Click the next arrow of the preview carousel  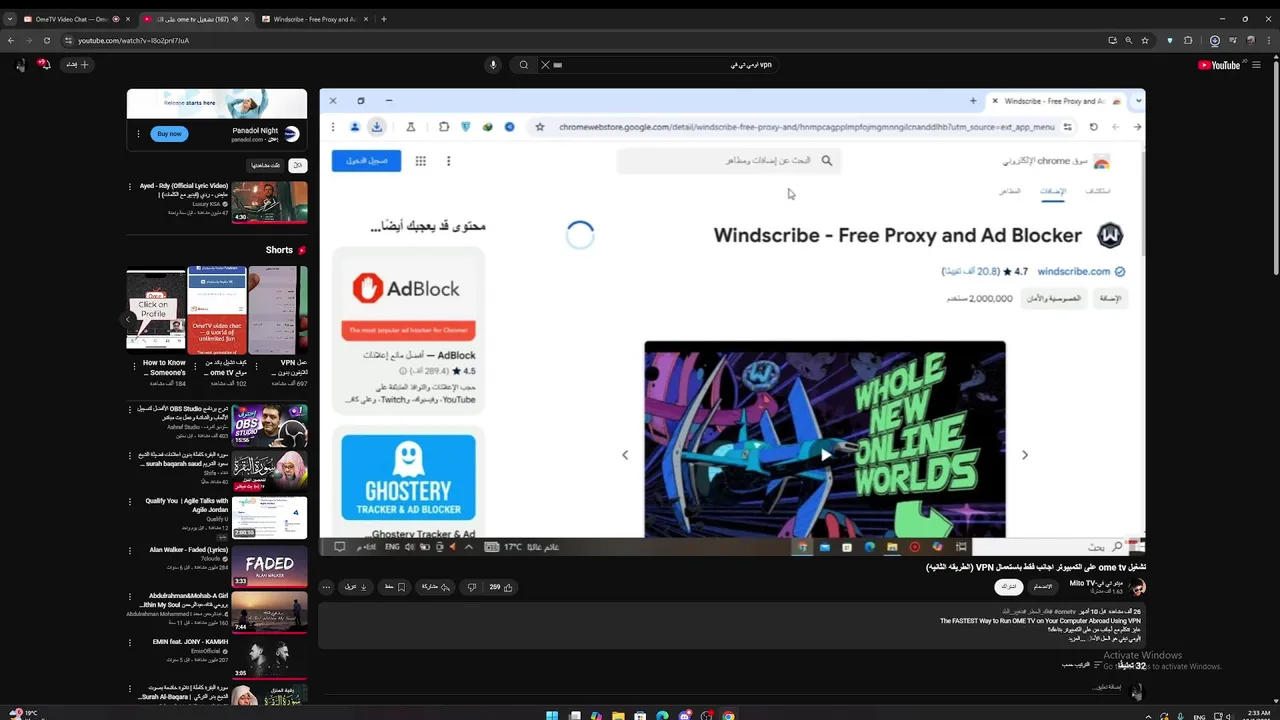1024,455
